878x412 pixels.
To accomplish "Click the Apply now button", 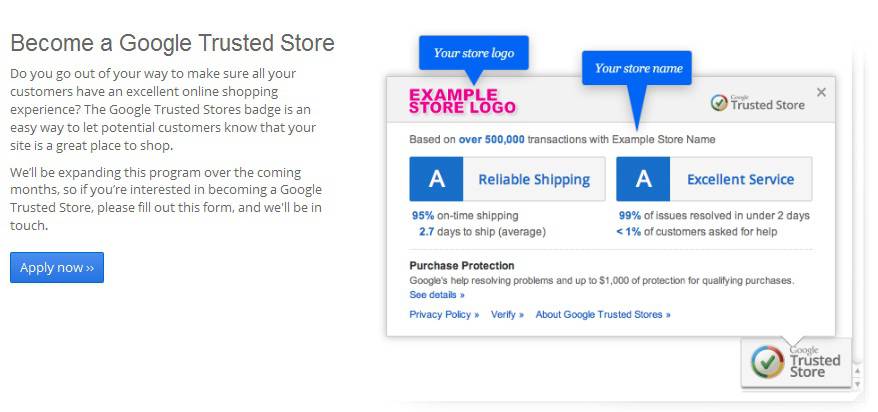I will 57,268.
